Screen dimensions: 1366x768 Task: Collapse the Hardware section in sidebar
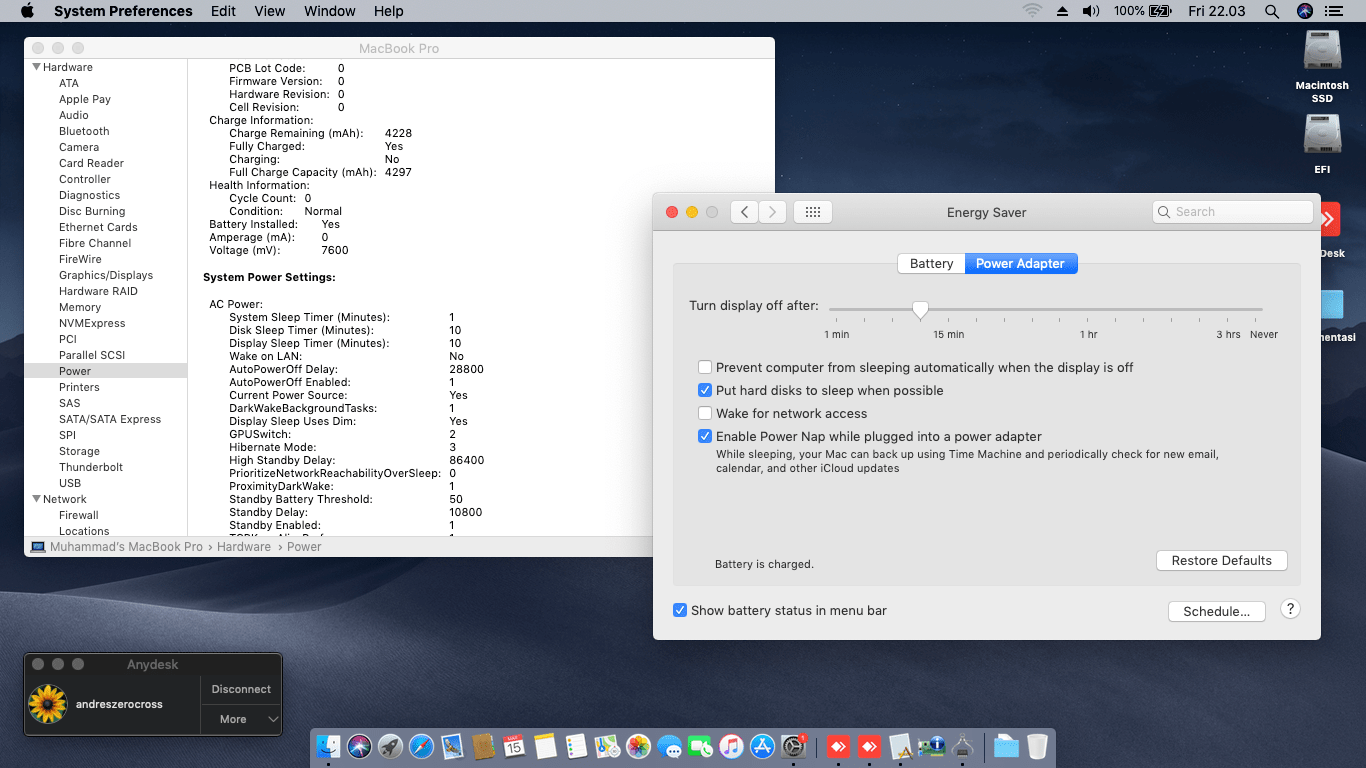(37, 67)
